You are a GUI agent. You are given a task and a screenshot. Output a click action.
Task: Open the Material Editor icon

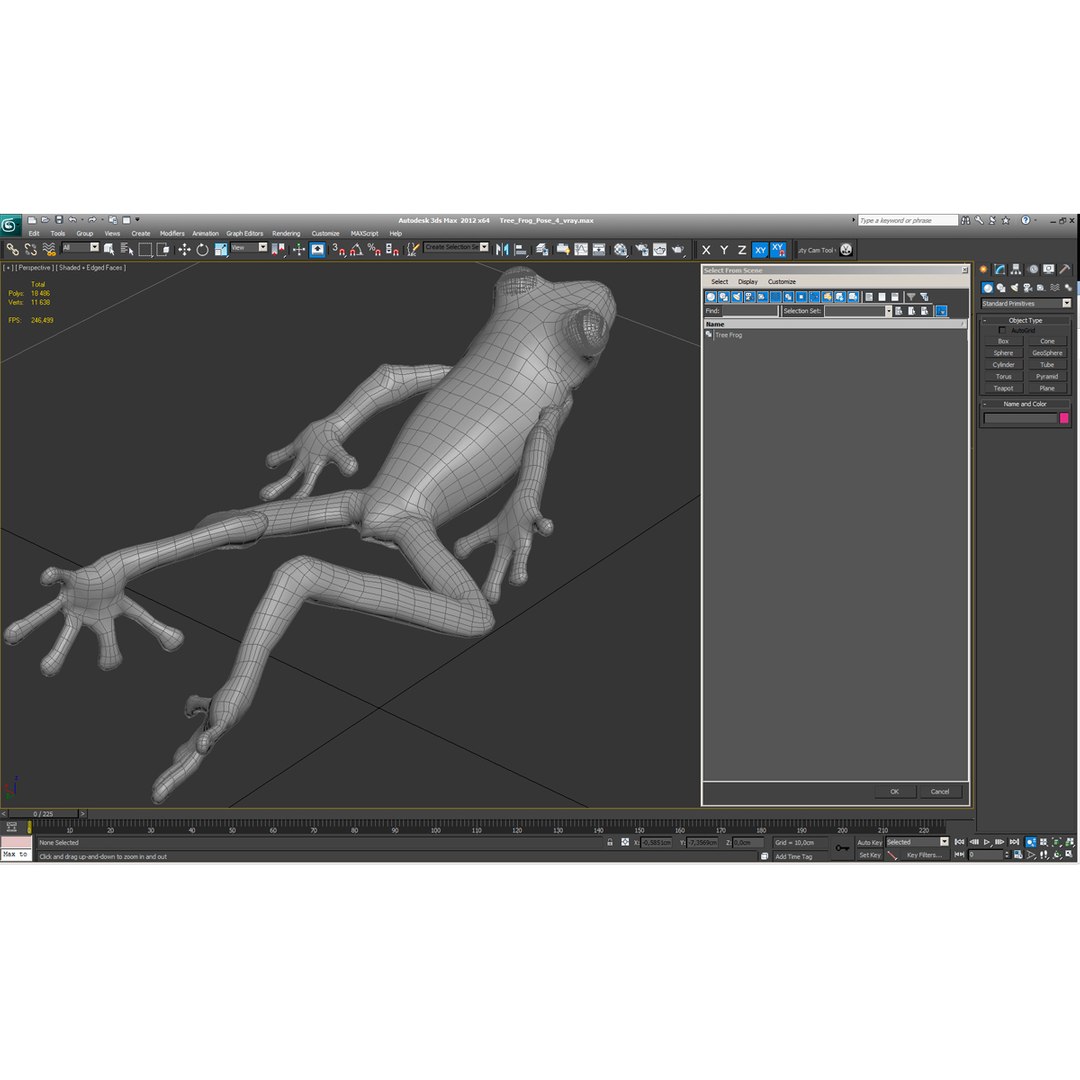pos(621,249)
